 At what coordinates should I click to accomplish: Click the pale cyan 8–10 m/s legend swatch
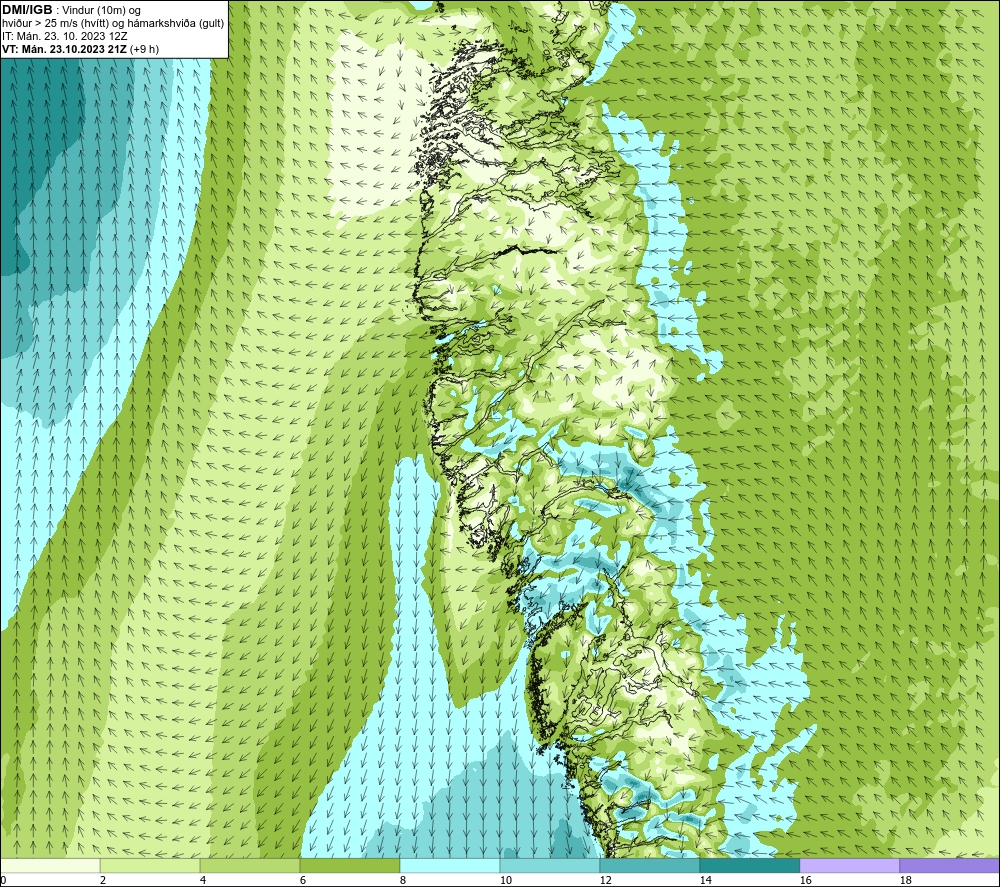(450, 865)
